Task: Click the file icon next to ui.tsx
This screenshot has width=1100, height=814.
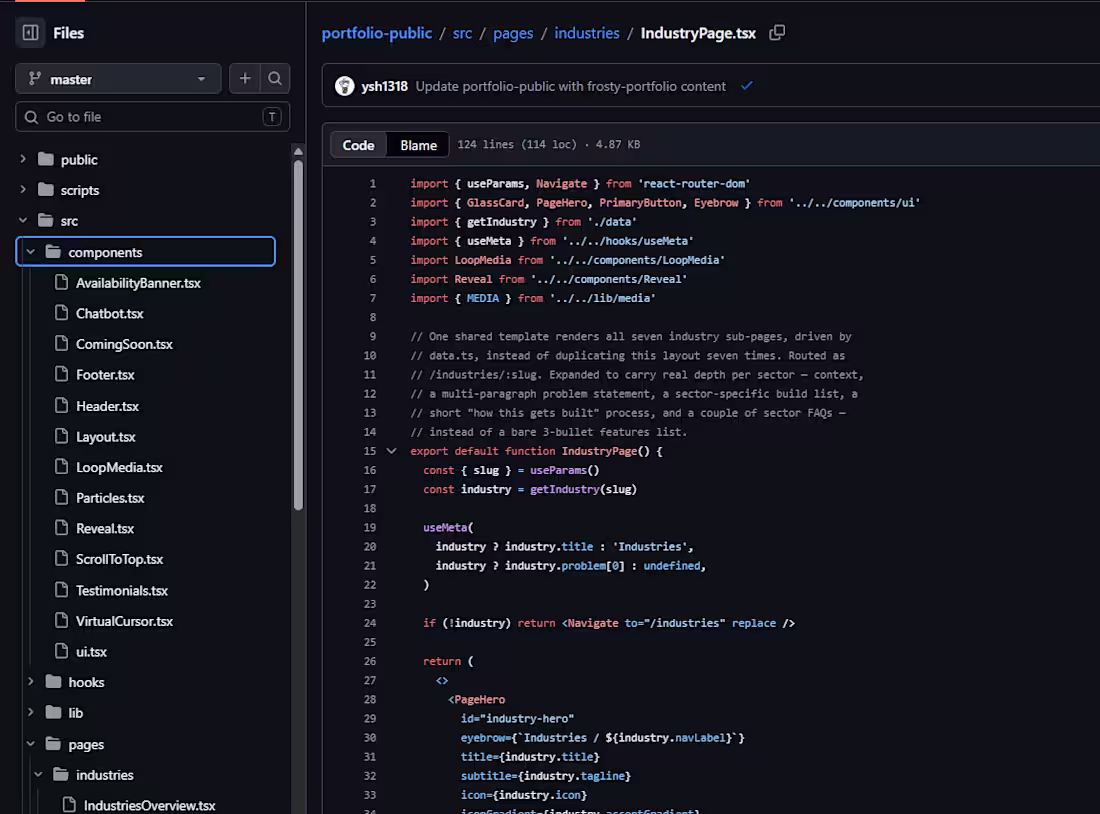Action: click(x=62, y=651)
